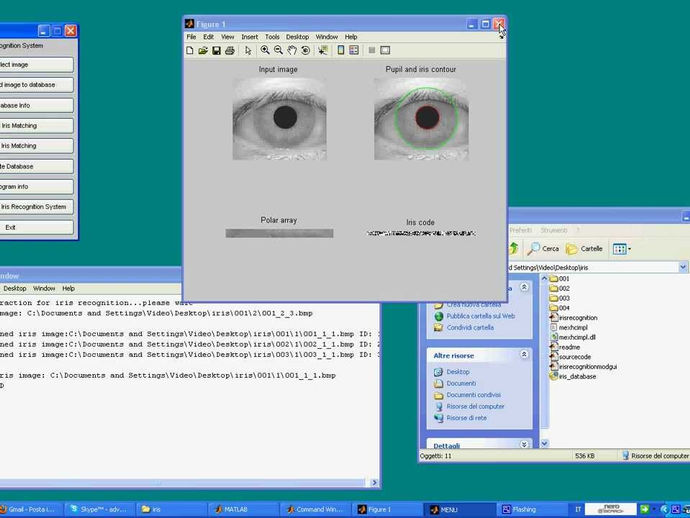
Task: Click Command Window horizontal scrollbar right arrow
Action: coord(374,483)
